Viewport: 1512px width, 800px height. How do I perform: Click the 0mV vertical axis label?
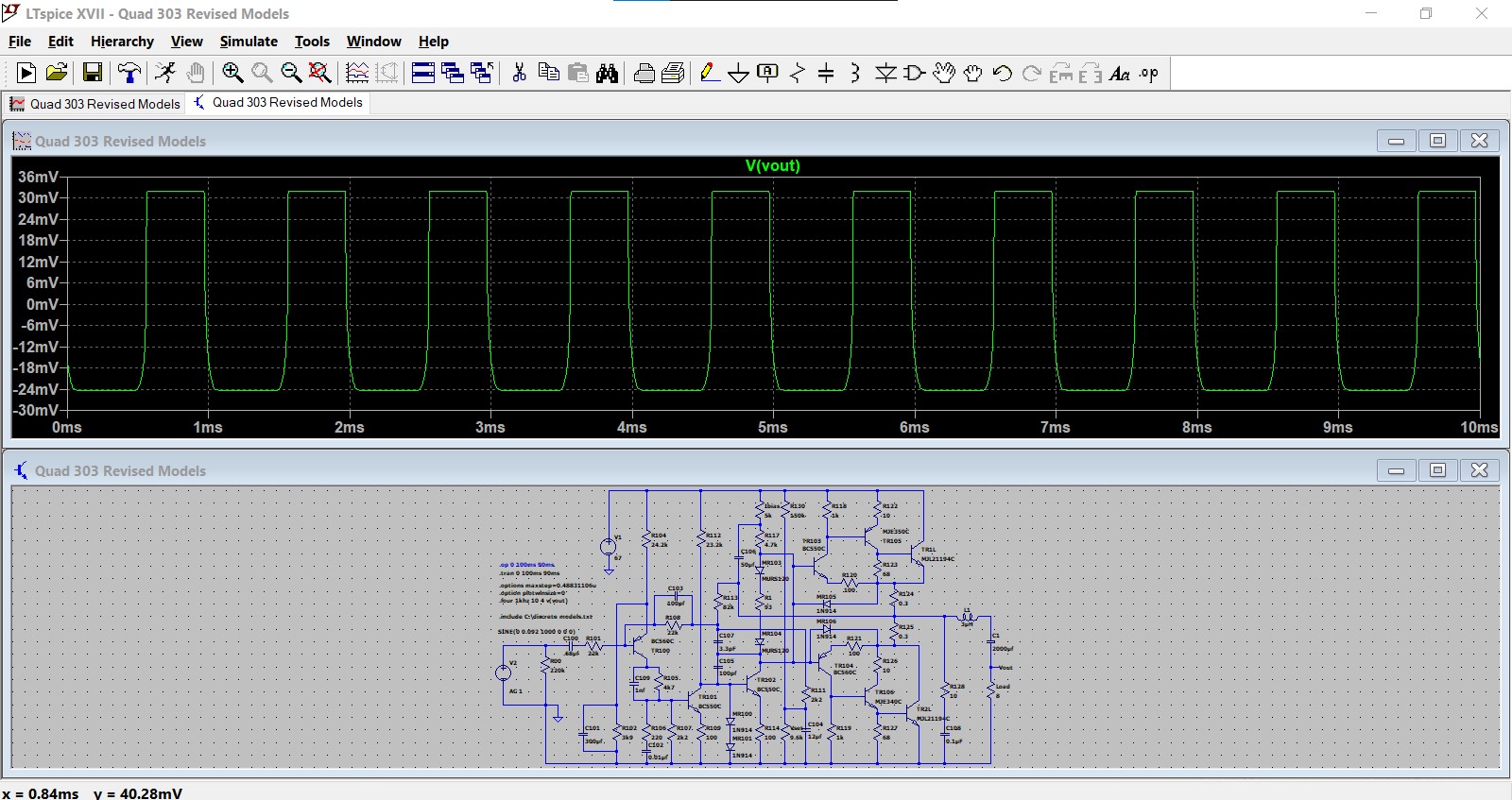pos(43,304)
